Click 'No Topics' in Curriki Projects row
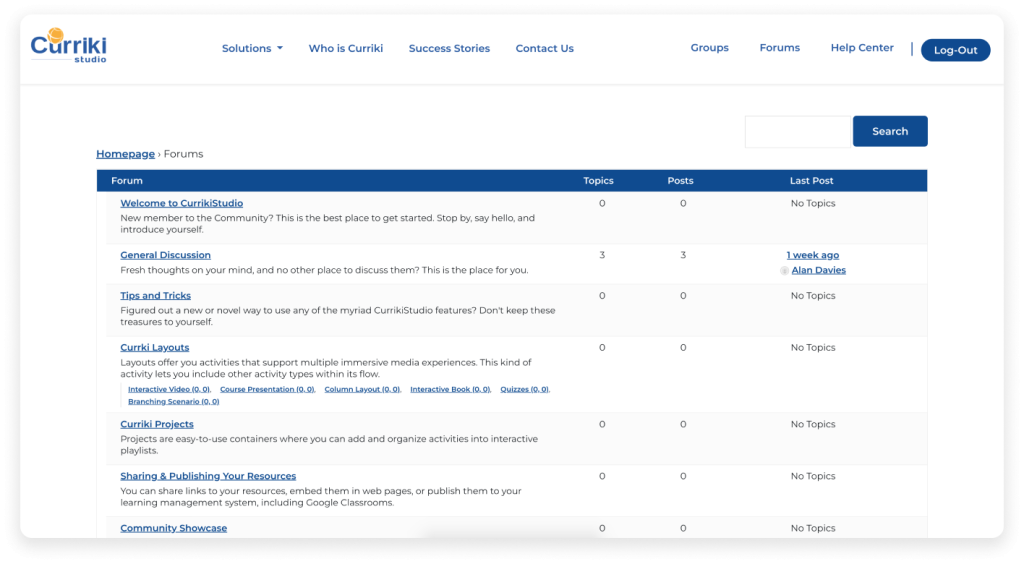The image size is (1024, 564). pos(812,424)
